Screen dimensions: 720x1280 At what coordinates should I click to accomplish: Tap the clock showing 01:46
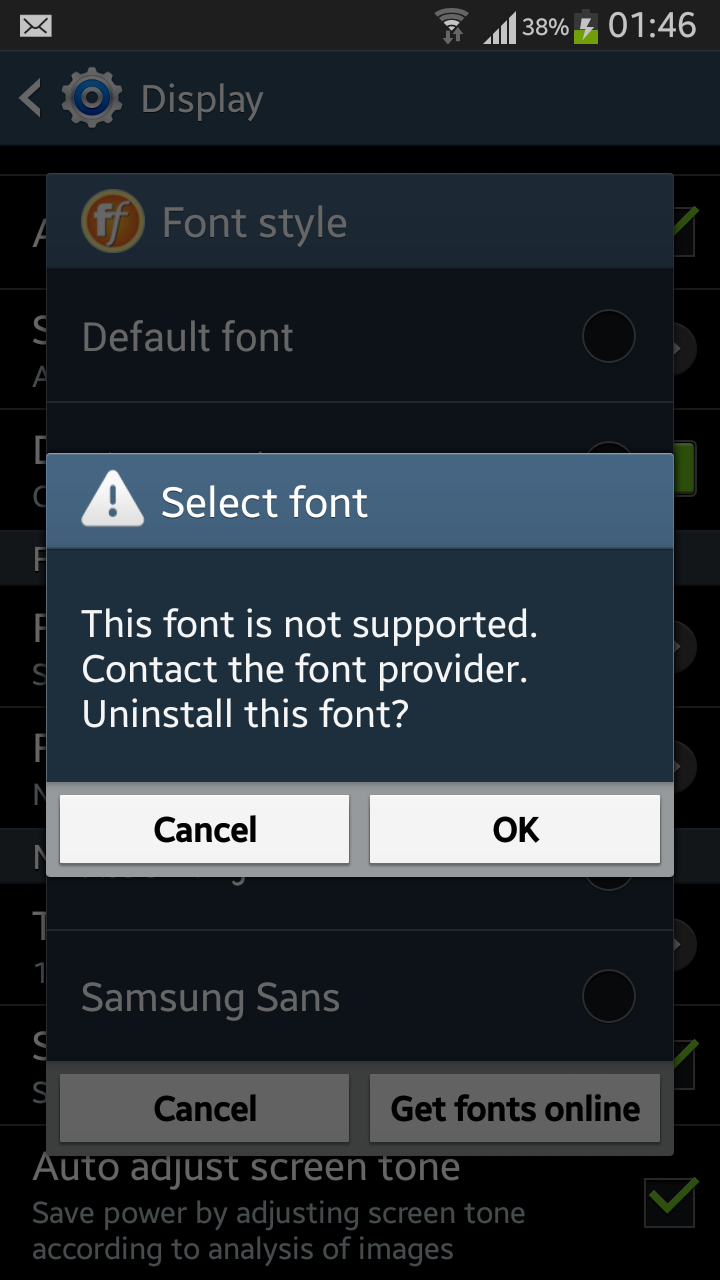tap(652, 25)
